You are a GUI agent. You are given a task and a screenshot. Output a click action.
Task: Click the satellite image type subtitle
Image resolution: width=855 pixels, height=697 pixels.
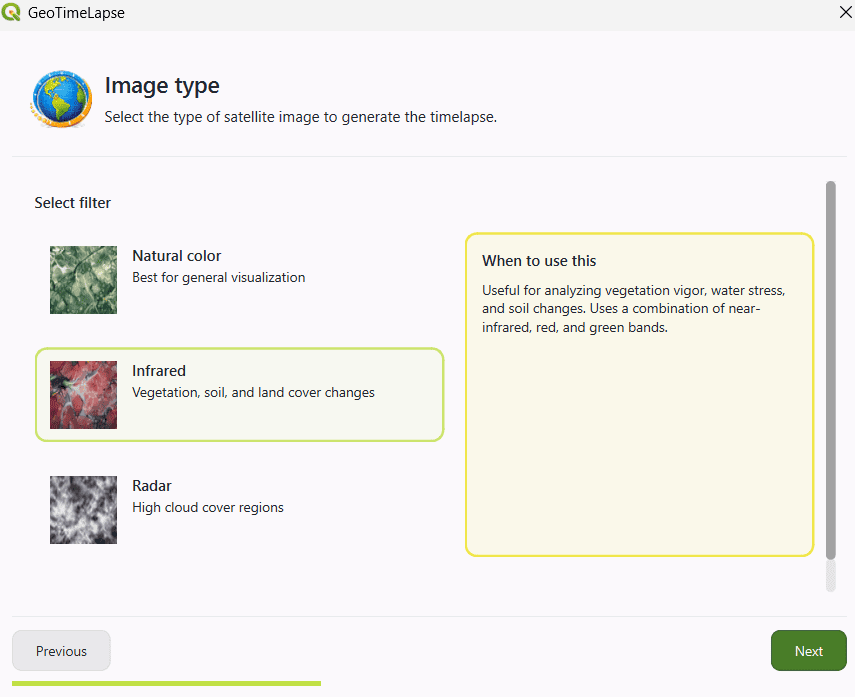tap(300, 117)
